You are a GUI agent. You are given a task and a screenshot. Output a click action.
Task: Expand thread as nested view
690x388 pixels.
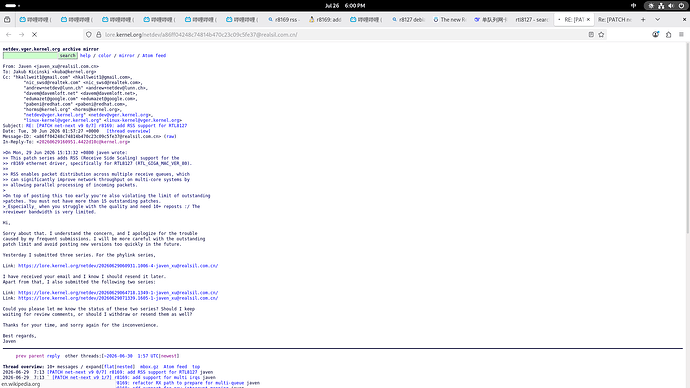[125, 366]
